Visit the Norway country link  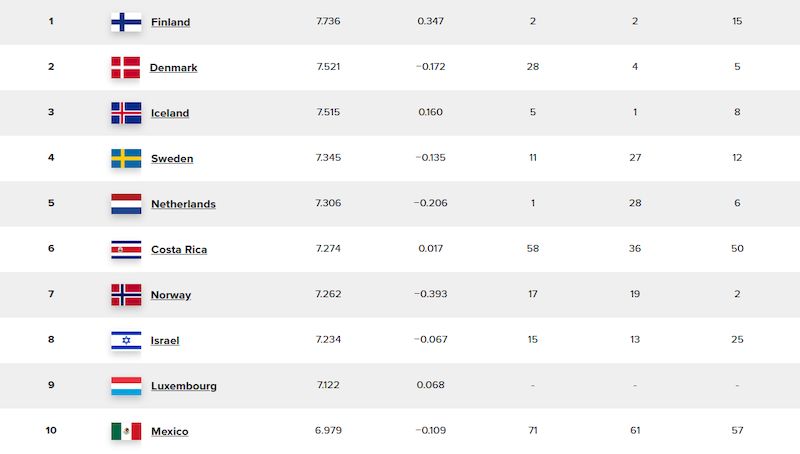[171, 295]
